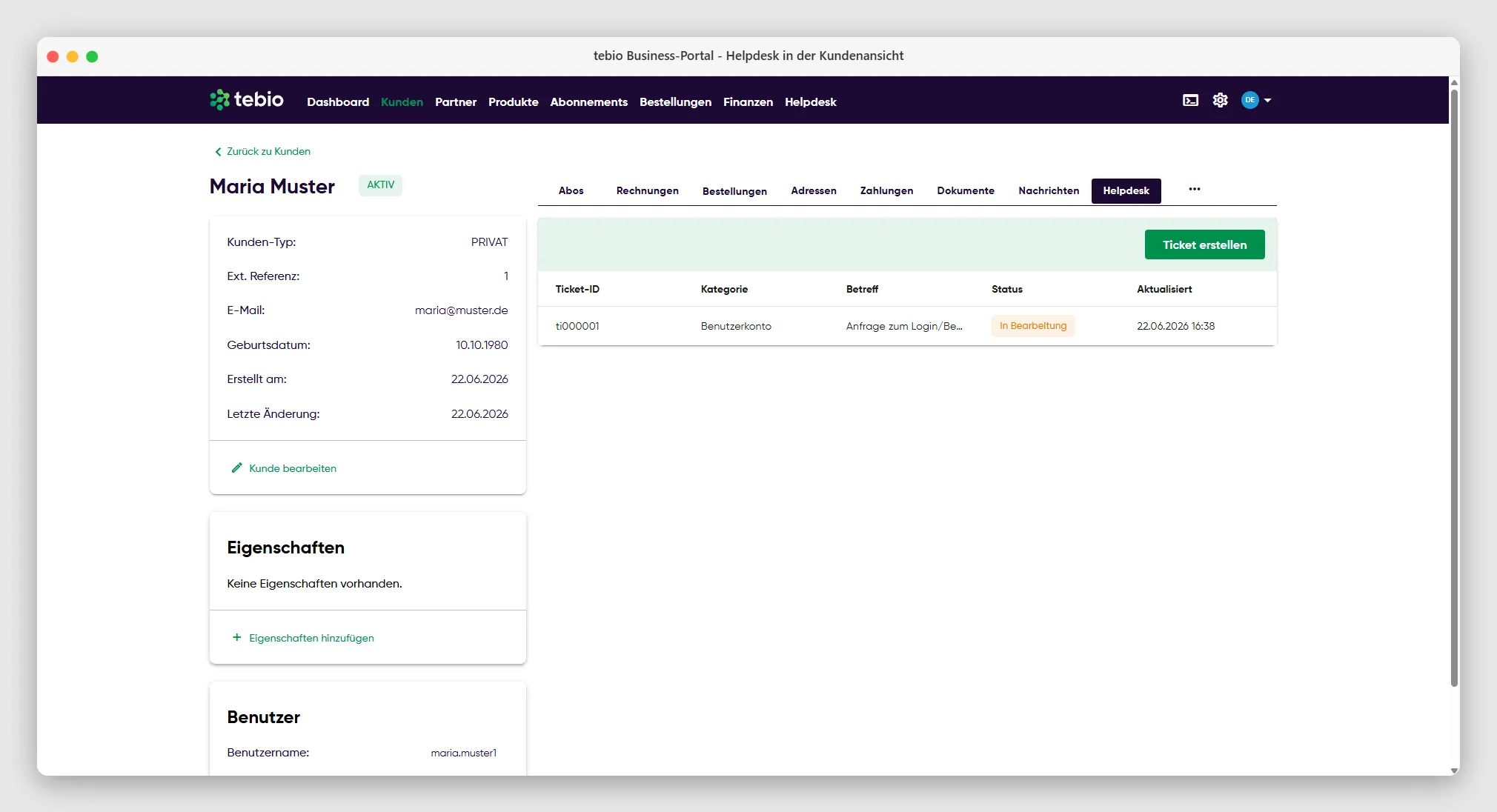Open the more tabs ellipsis
The image size is (1497, 812).
[1194, 189]
